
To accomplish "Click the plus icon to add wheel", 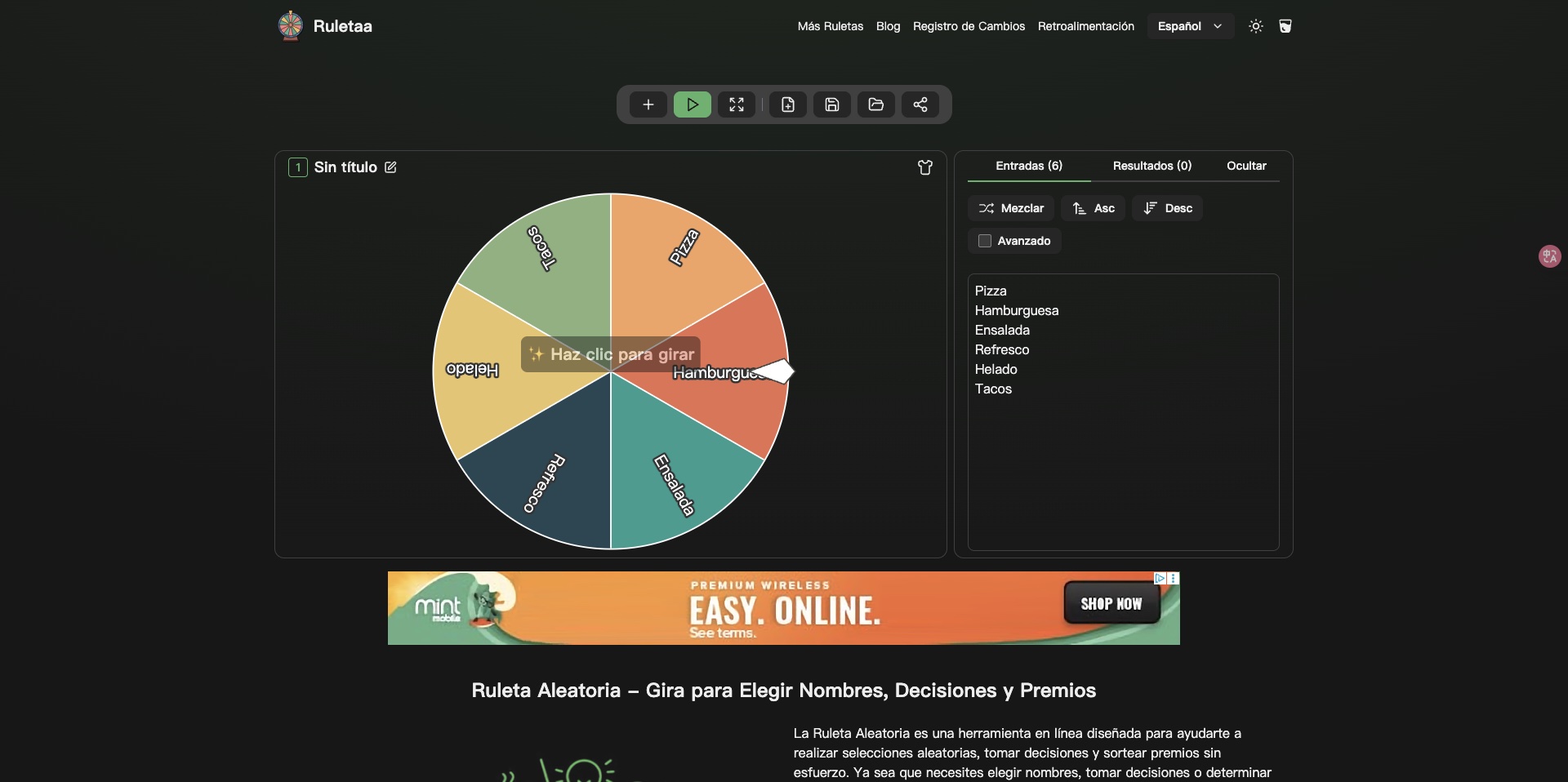I will point(648,104).
